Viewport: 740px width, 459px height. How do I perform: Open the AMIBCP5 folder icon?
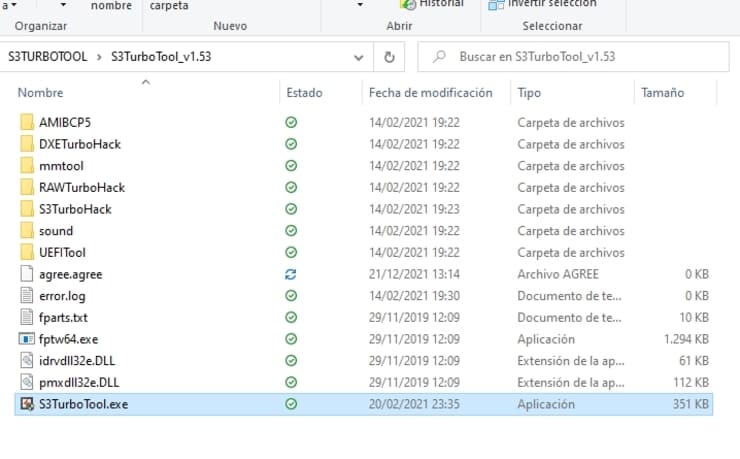pyautogui.click(x=27, y=122)
